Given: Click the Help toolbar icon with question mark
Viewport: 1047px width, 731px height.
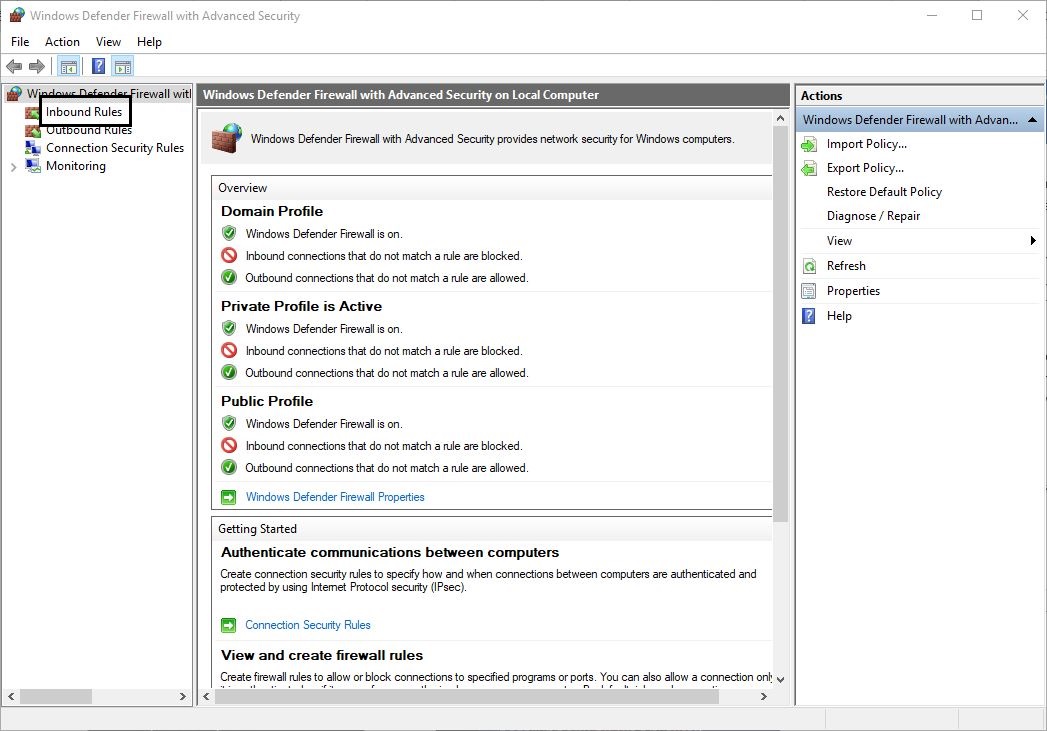Looking at the screenshot, I should click(x=99, y=66).
